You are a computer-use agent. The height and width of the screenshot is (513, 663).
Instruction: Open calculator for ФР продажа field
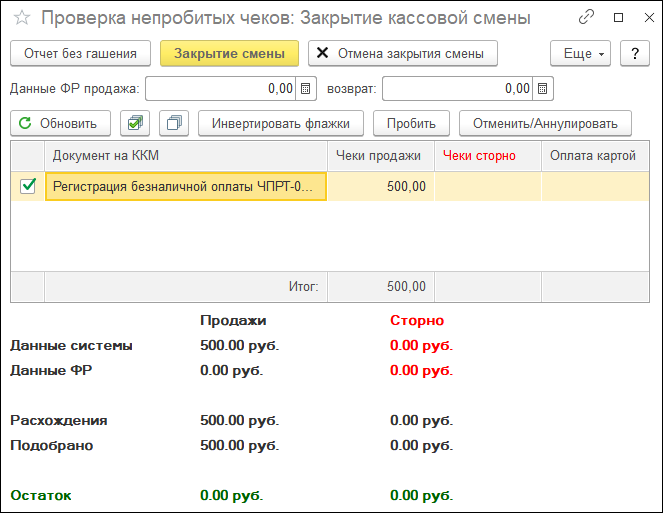305,88
